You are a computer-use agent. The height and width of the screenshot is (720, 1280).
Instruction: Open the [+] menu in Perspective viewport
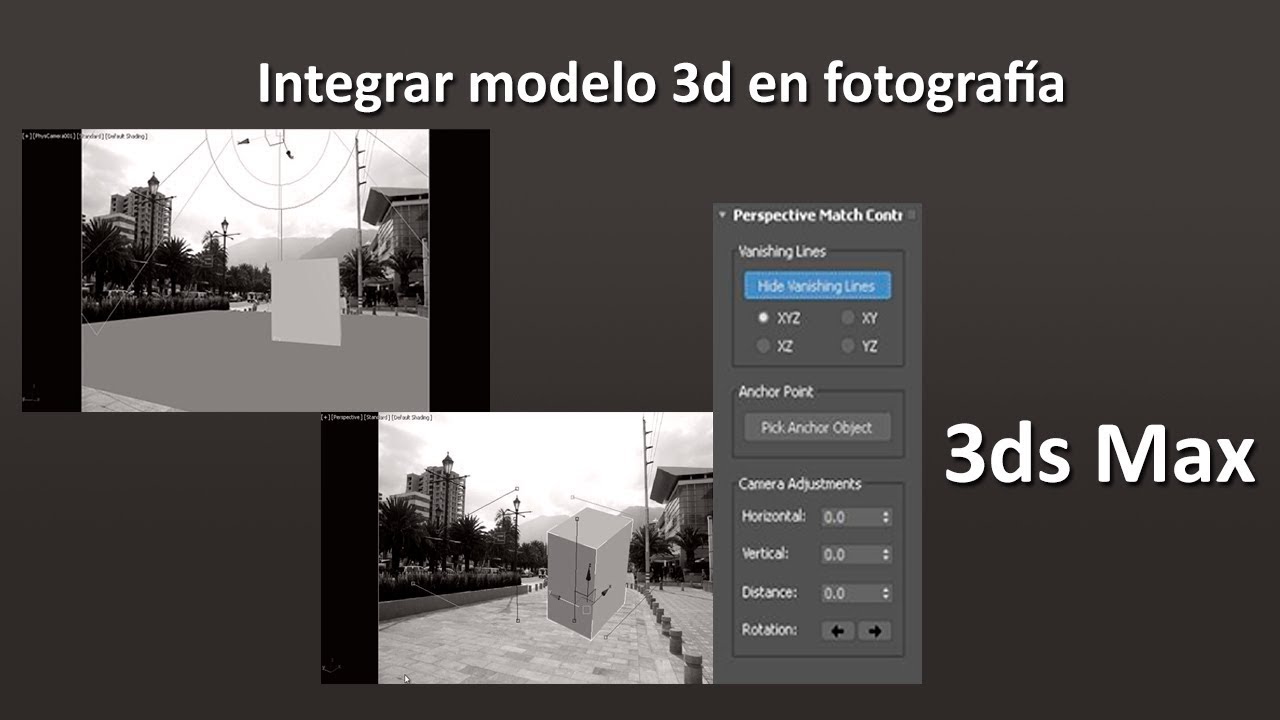(x=325, y=417)
